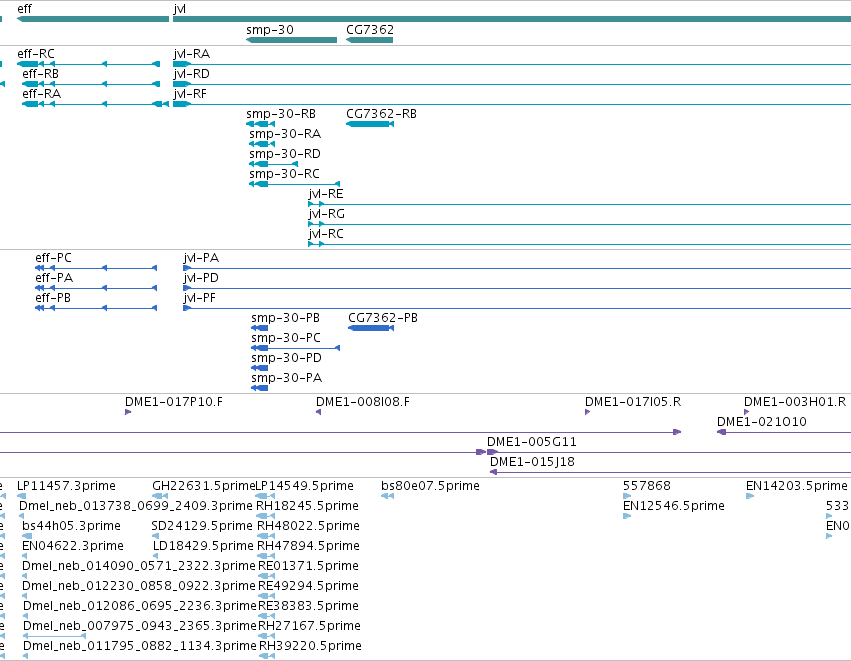Select the DME1-021O10 clone label
The image size is (851, 661).
click(761, 422)
